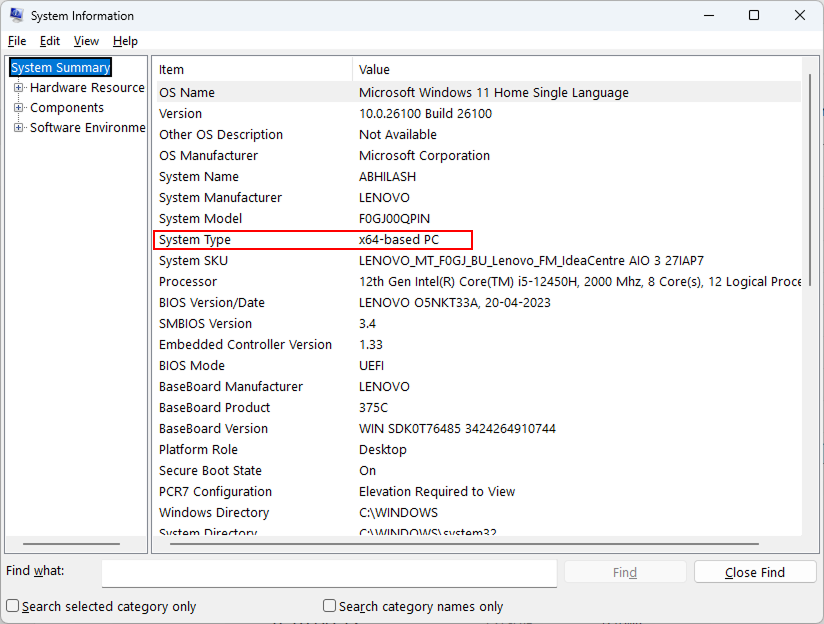Select the OS Name row
The height and width of the screenshot is (624, 824).
478,93
